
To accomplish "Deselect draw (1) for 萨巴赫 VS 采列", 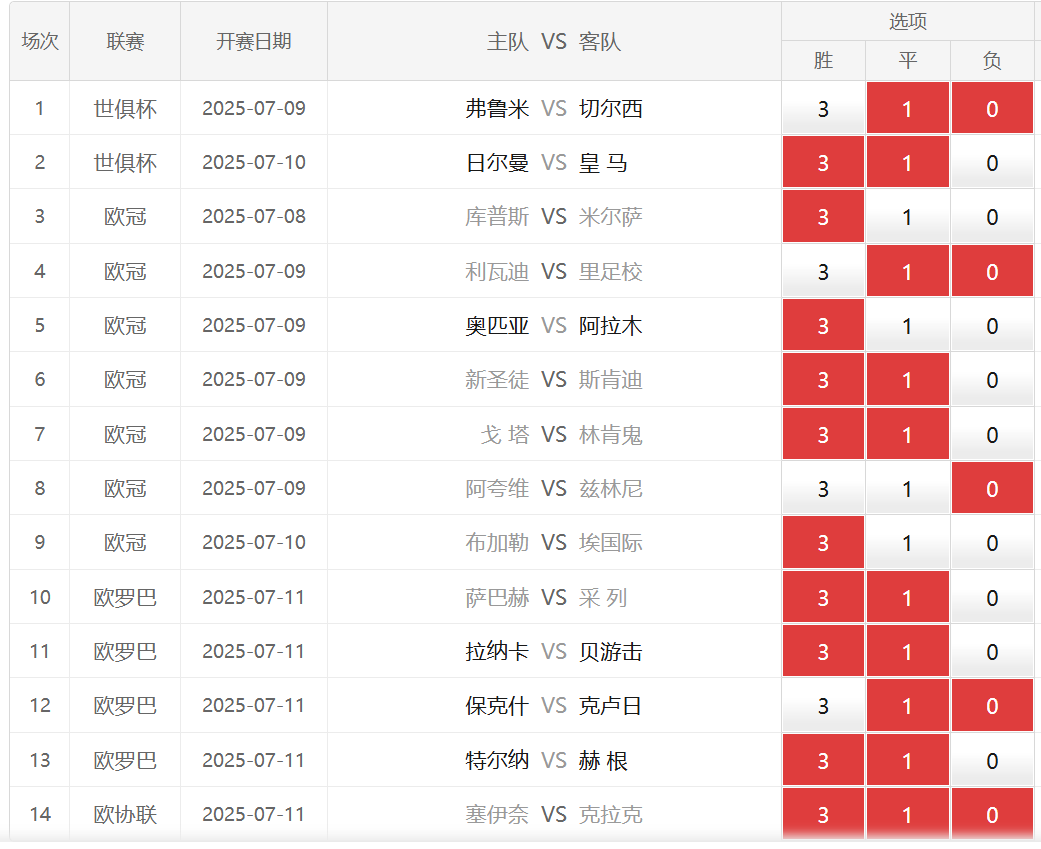I will [x=908, y=597].
